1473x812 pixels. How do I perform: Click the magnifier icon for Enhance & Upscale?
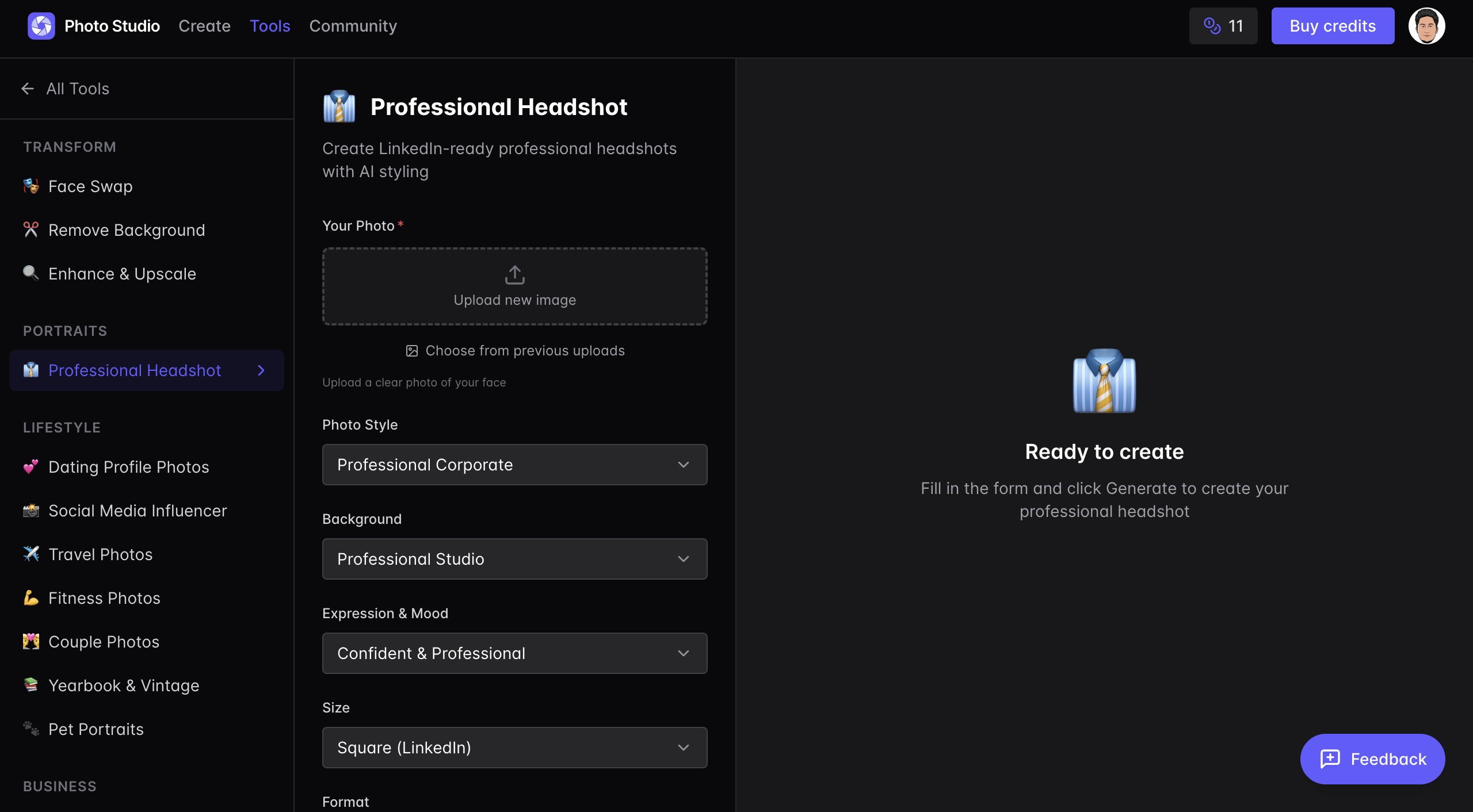(31, 273)
